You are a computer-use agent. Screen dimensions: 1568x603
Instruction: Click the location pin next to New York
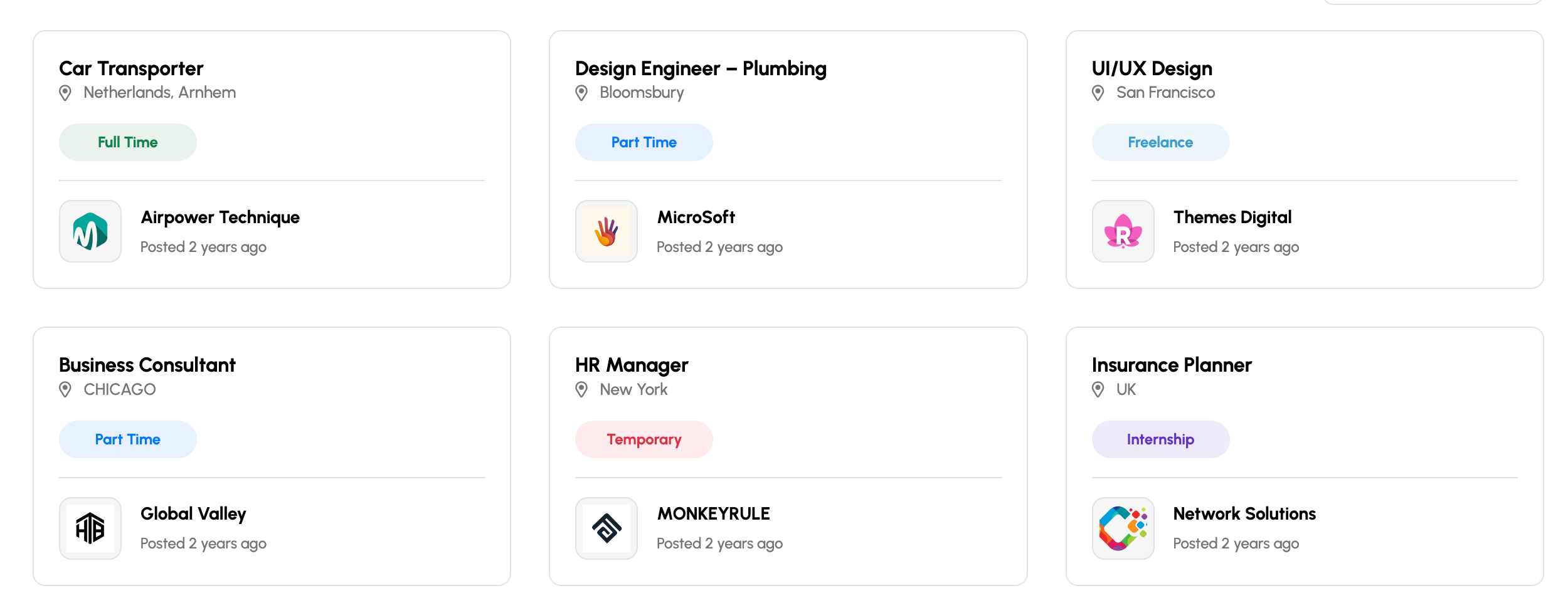click(x=581, y=389)
